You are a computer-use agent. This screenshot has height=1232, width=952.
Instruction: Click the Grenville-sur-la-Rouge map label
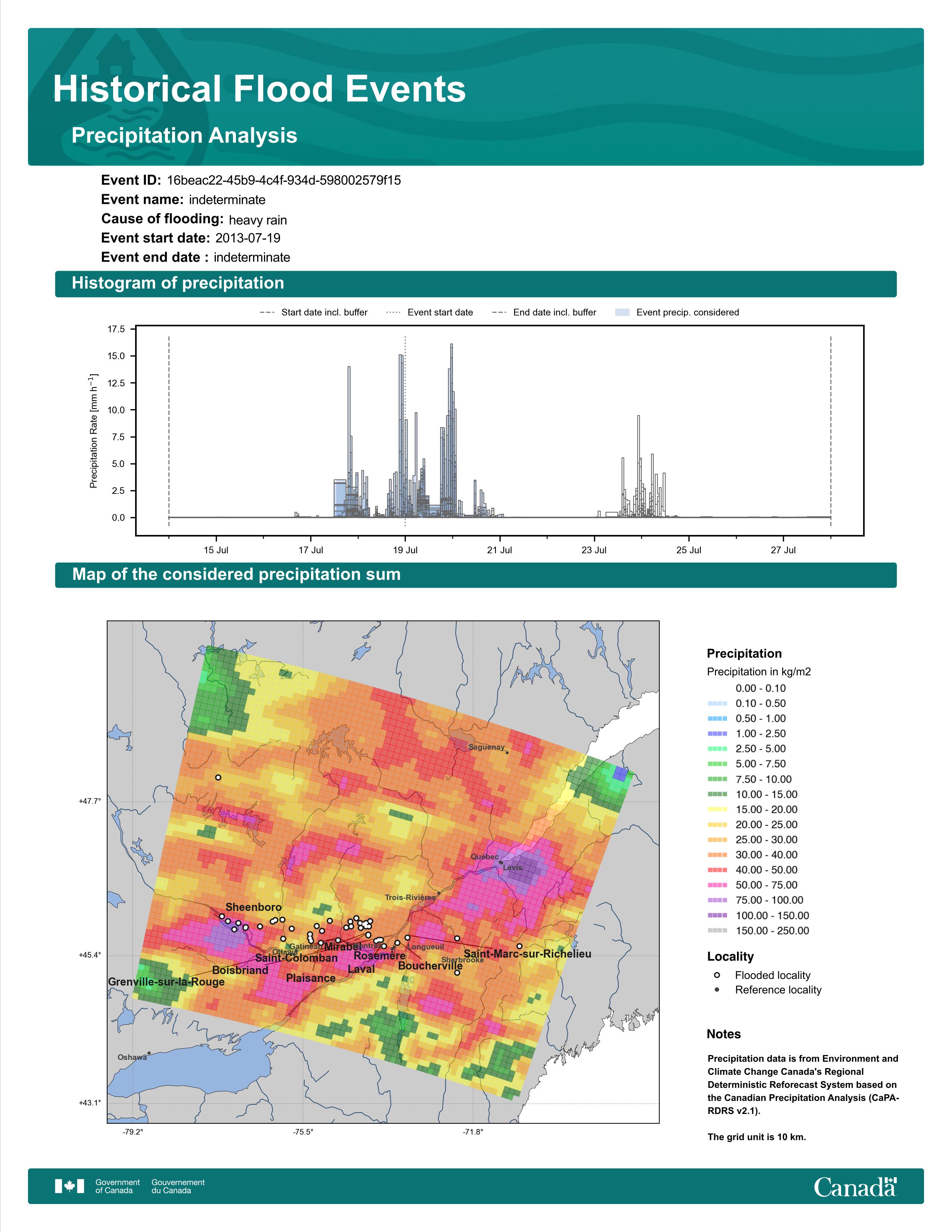tap(167, 982)
